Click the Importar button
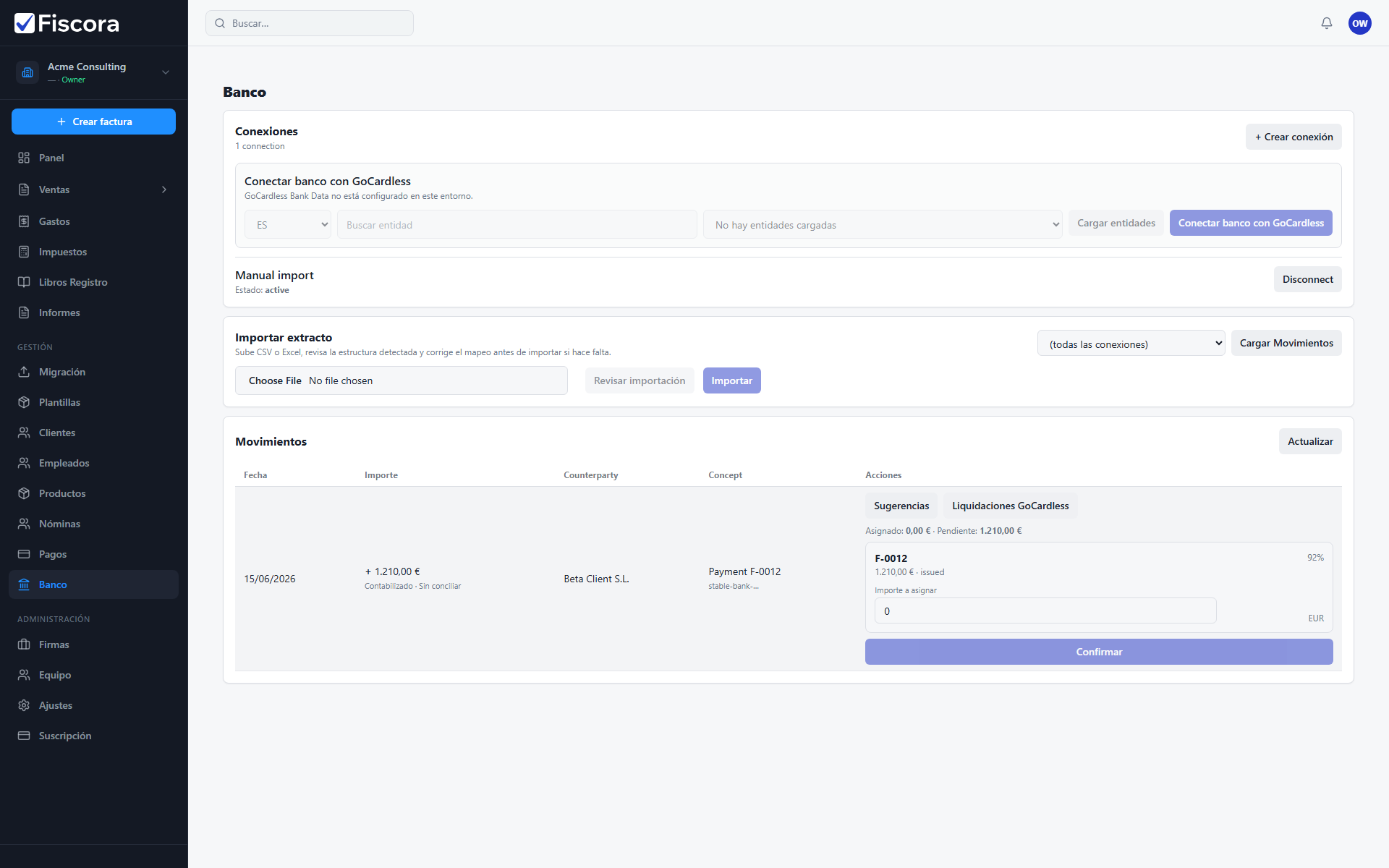The image size is (1389, 868). pos(731,380)
